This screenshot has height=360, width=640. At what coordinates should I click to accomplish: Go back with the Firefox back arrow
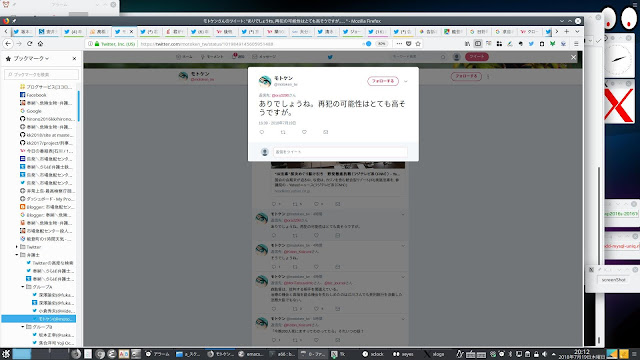coord(8,44)
